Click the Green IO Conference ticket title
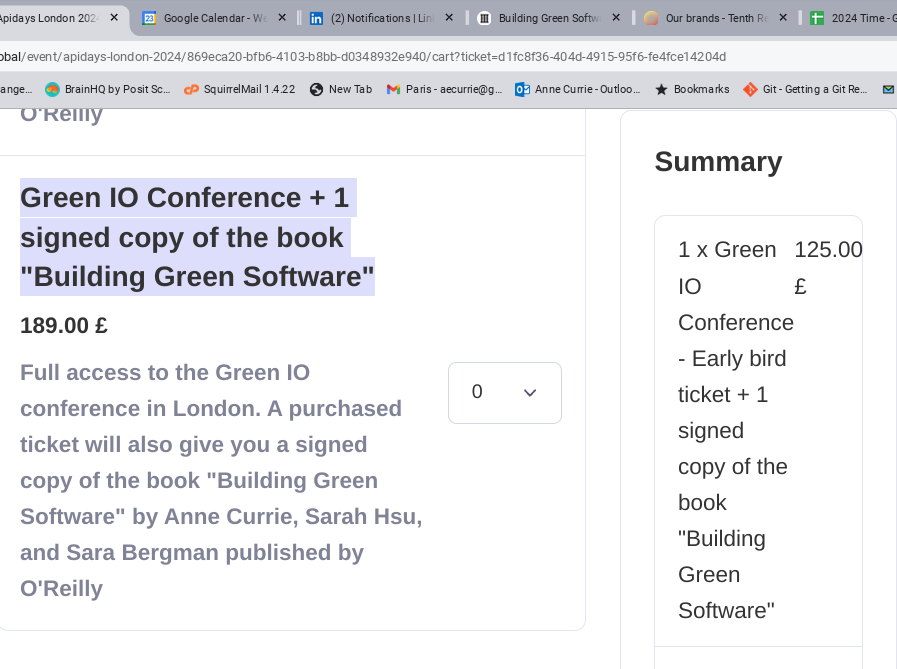 [x=197, y=237]
